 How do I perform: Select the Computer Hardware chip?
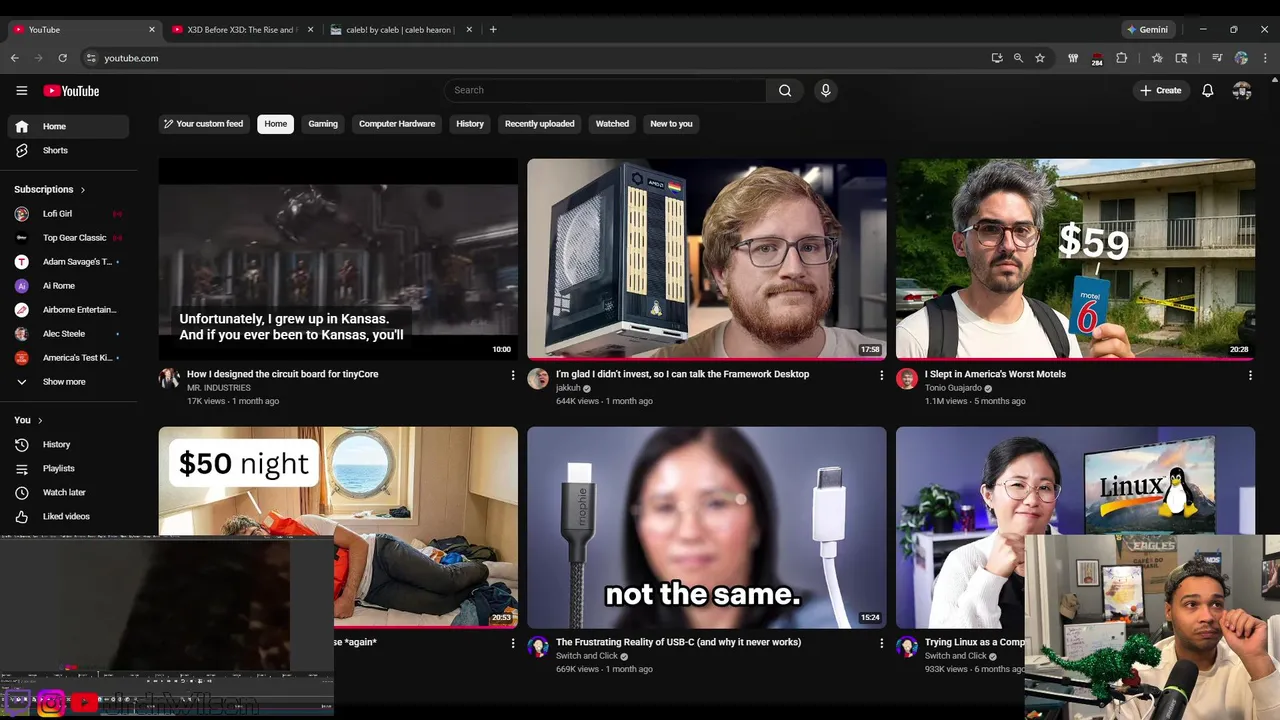[397, 124]
